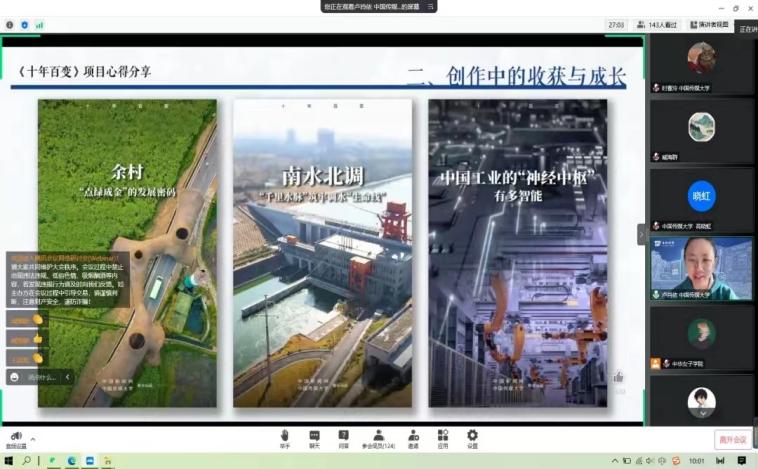
Task: Open the Windows Start menu
Action: point(8,461)
